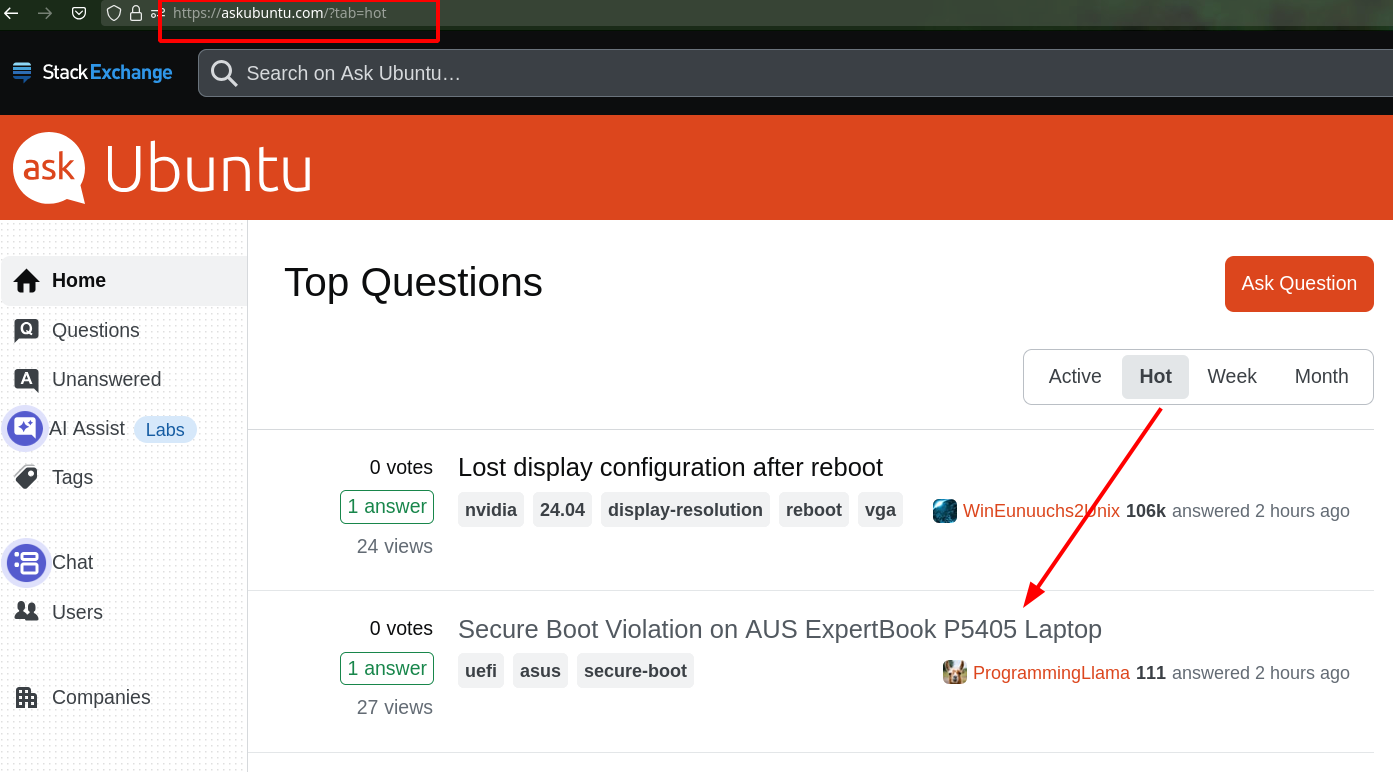Click the shield tracking protection icon
1393x772 pixels.
[x=114, y=13]
